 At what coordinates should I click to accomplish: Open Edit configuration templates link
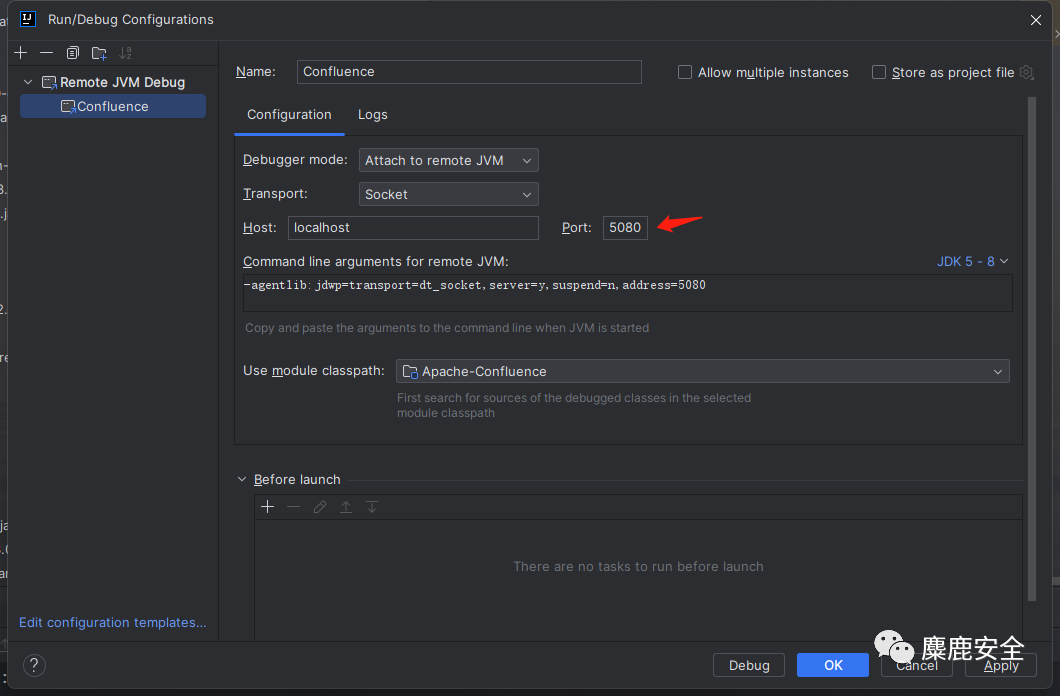(113, 622)
